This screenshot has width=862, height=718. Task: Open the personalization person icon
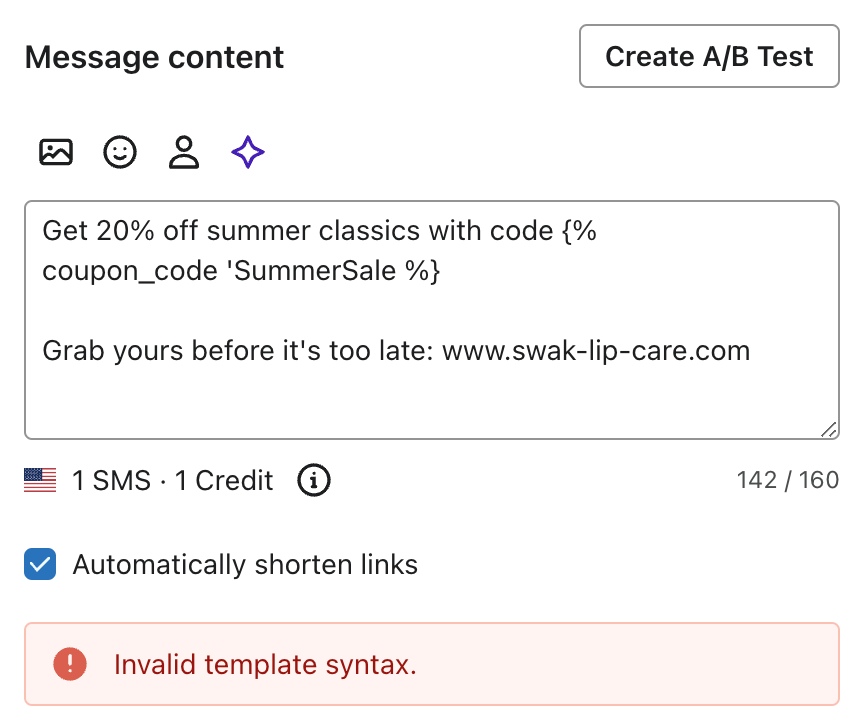[x=184, y=153]
